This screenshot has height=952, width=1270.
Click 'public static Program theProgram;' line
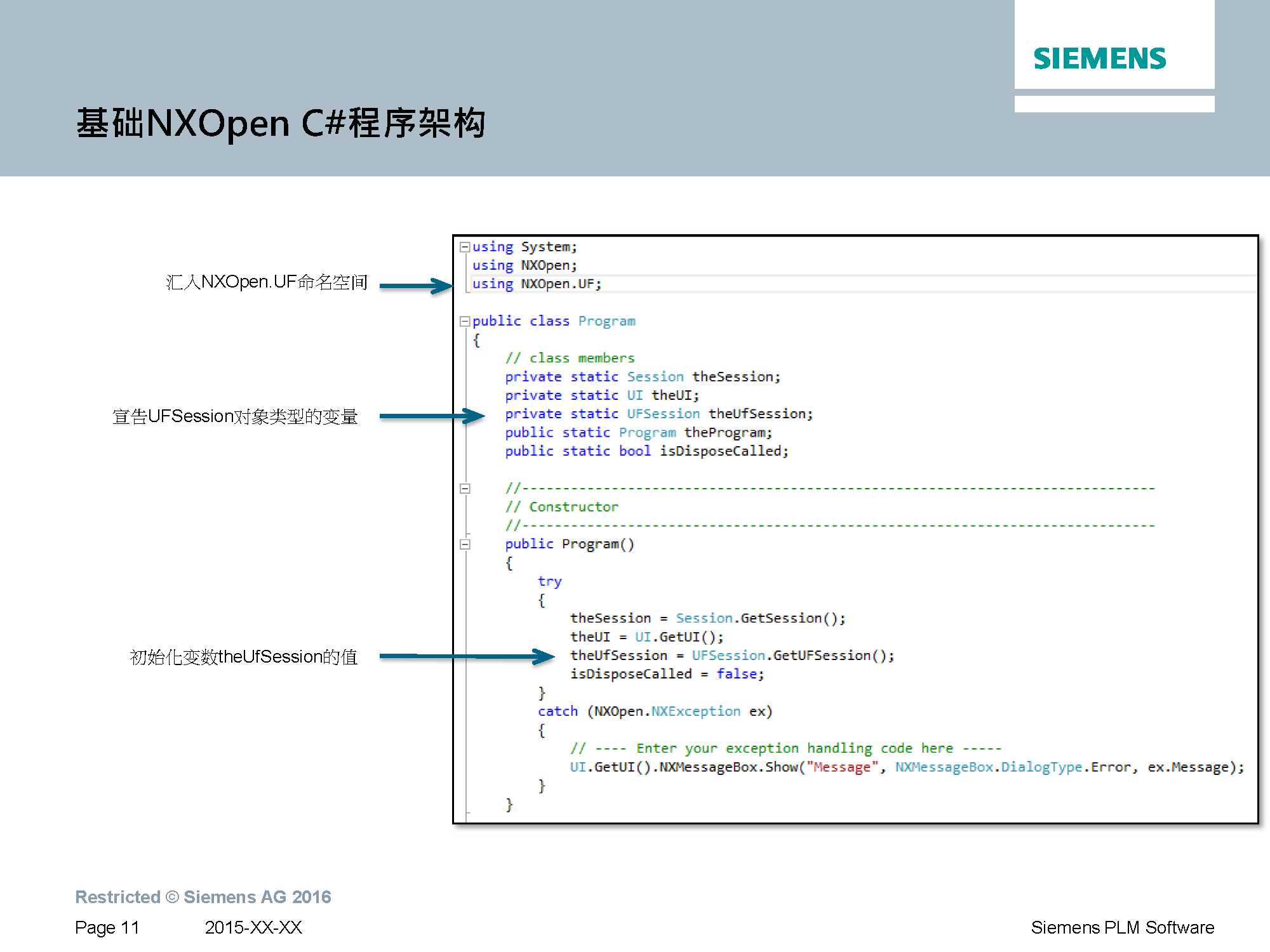639,433
